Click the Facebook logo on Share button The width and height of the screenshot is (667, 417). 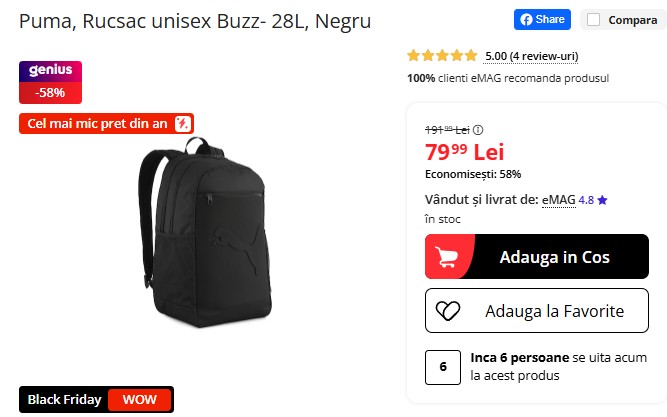click(526, 20)
